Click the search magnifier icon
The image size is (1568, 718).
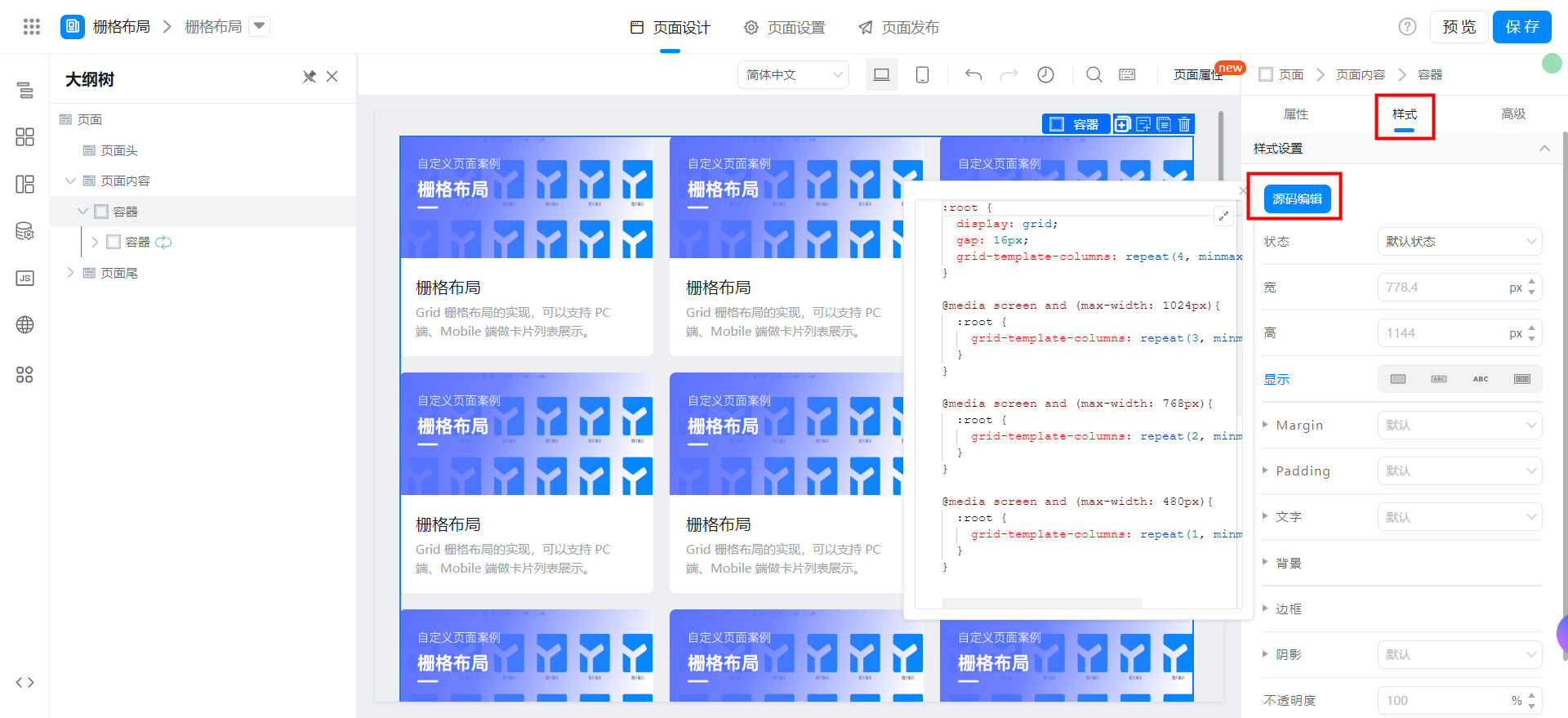(1094, 74)
